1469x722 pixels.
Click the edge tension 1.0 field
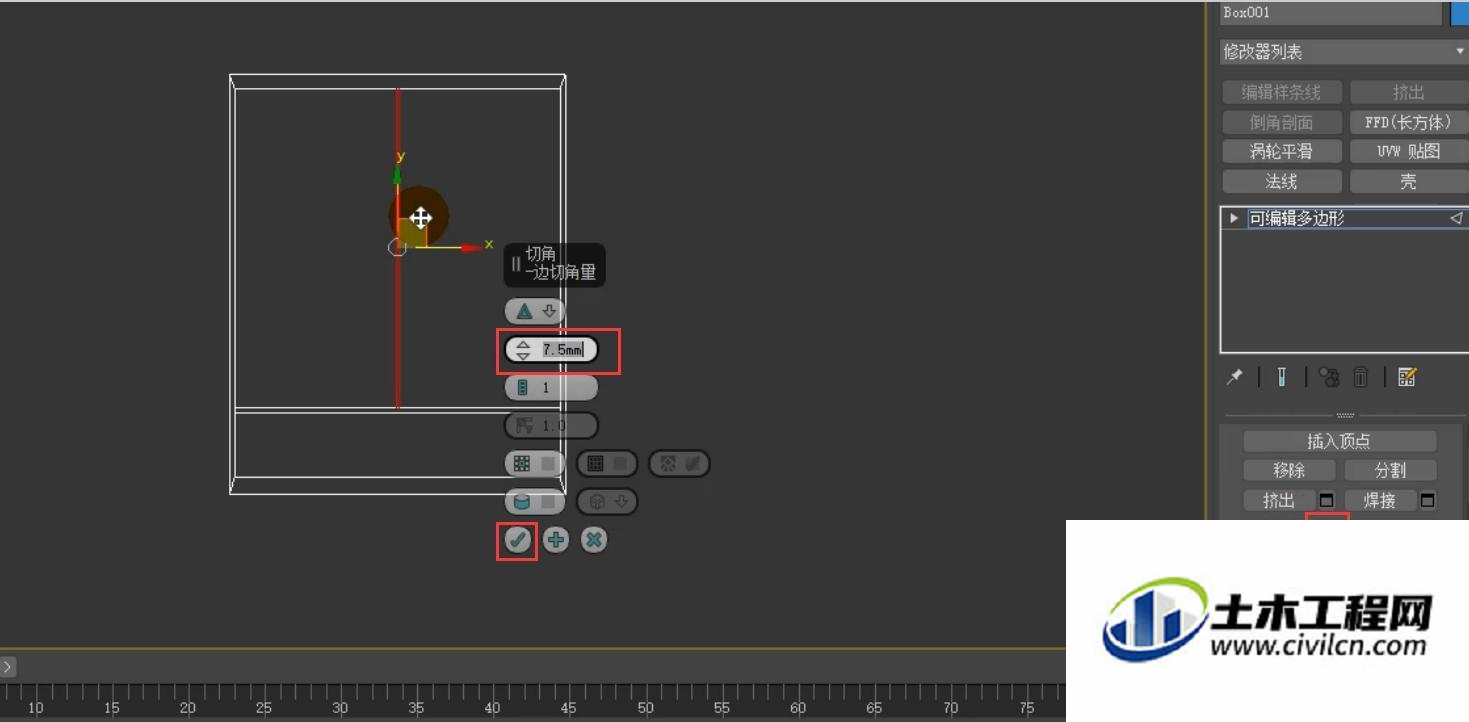[551, 425]
